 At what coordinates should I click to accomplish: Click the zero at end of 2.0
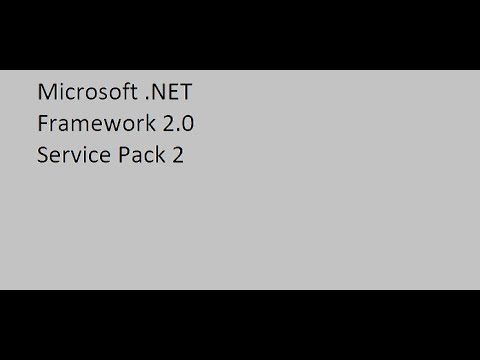click(x=188, y=123)
